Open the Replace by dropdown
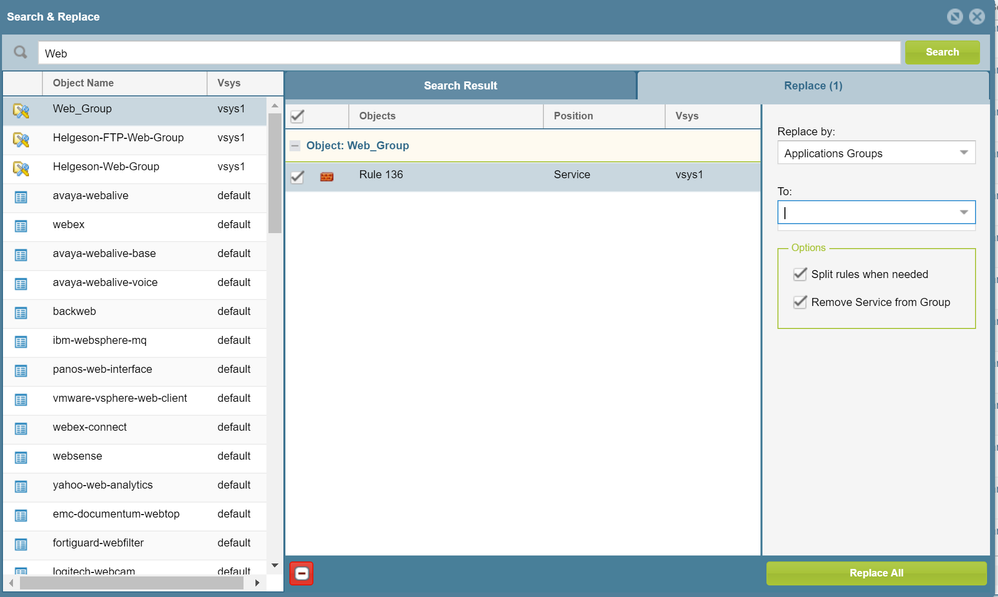The width and height of the screenshot is (998, 597). [876, 153]
